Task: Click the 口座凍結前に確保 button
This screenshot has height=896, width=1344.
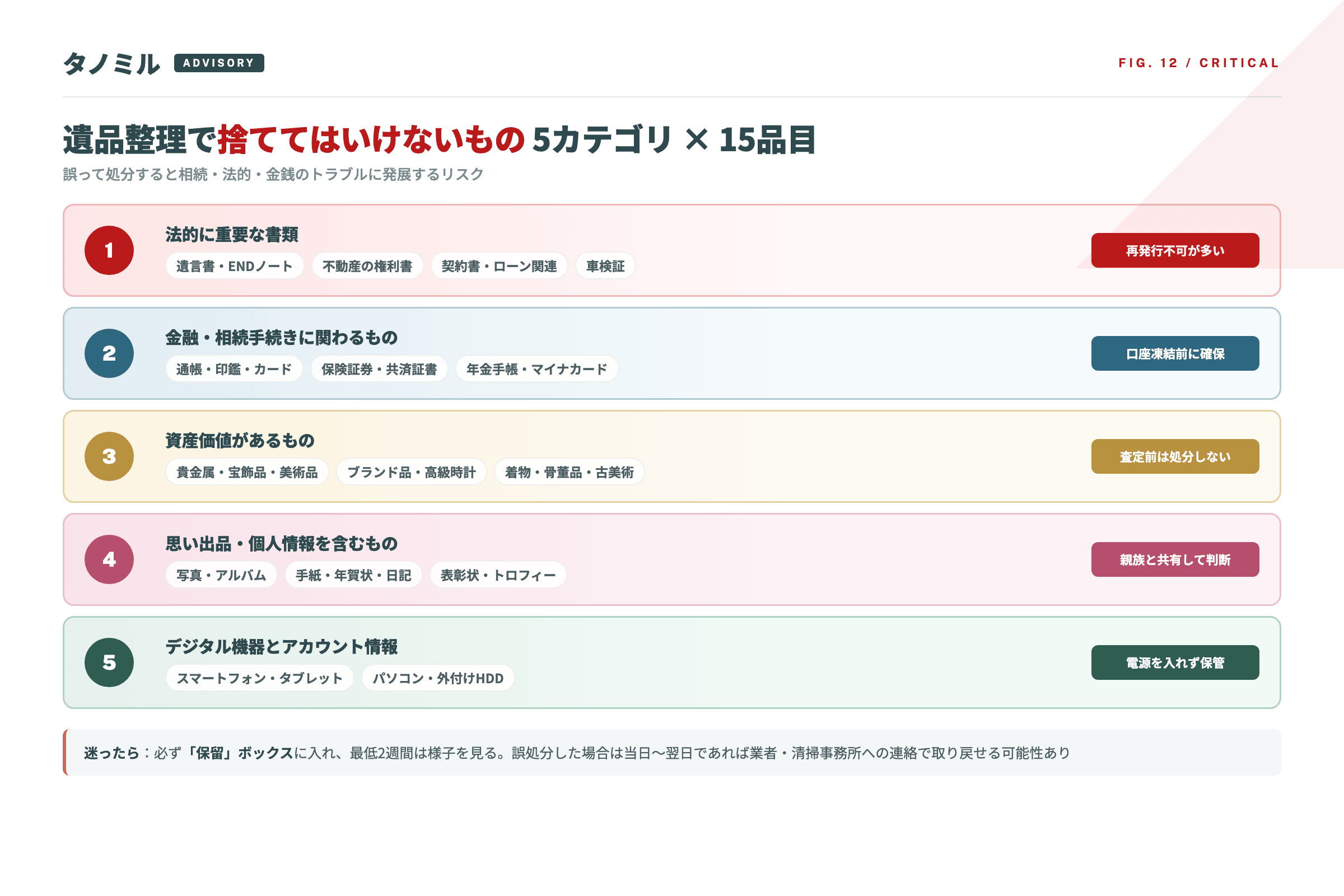Action: coord(1174,353)
